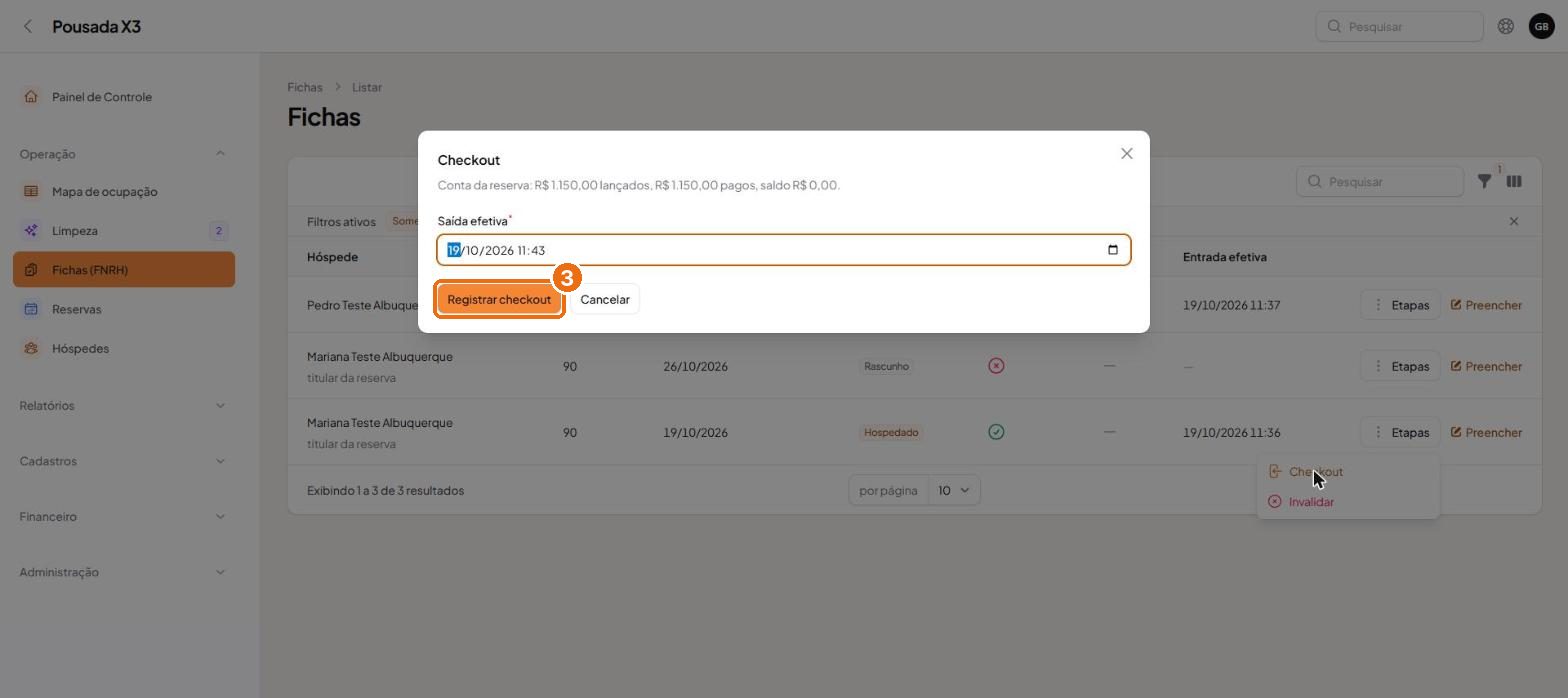The height and width of the screenshot is (698, 1568).
Task: Open the por página 10 dropdown
Action: pos(954,490)
